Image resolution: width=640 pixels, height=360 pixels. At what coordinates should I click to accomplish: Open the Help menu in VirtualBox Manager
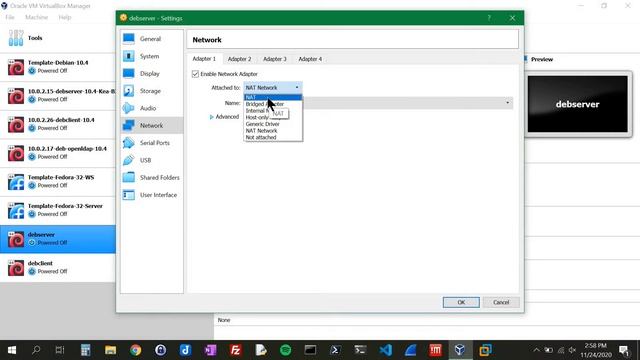(64, 17)
